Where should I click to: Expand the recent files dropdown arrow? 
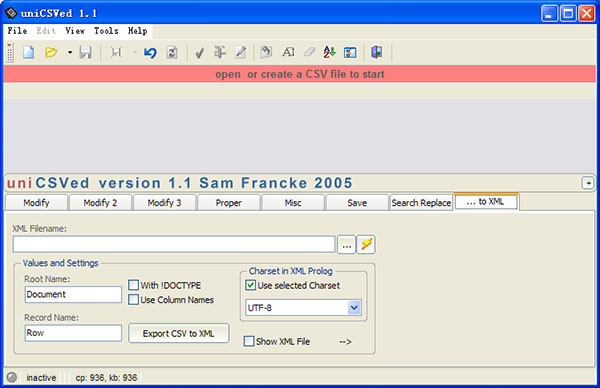(70, 52)
